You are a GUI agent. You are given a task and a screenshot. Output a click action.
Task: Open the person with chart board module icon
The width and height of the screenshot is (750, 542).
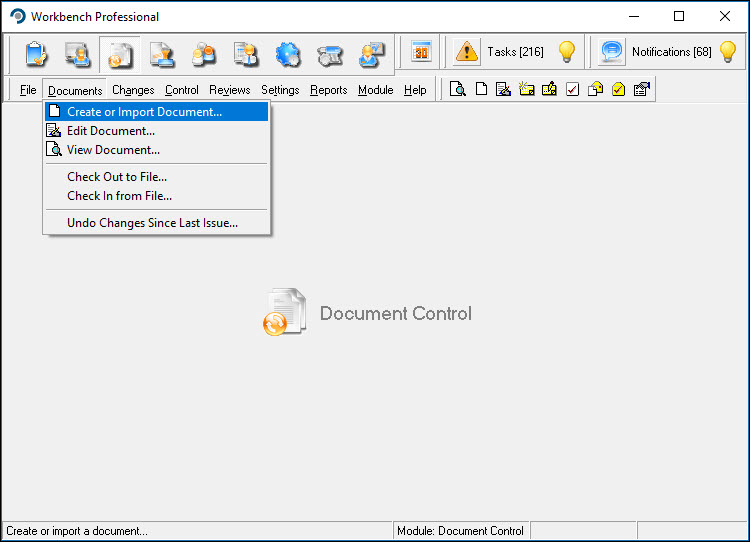coord(372,54)
